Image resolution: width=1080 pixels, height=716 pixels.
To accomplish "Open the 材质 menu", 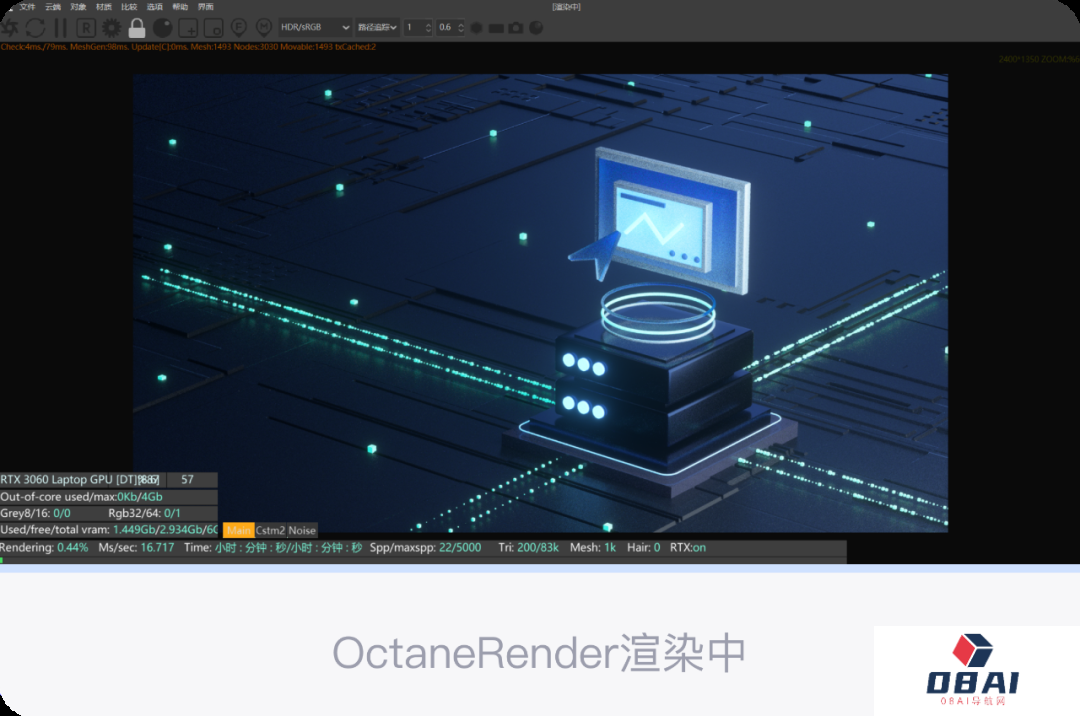I will click(104, 7).
